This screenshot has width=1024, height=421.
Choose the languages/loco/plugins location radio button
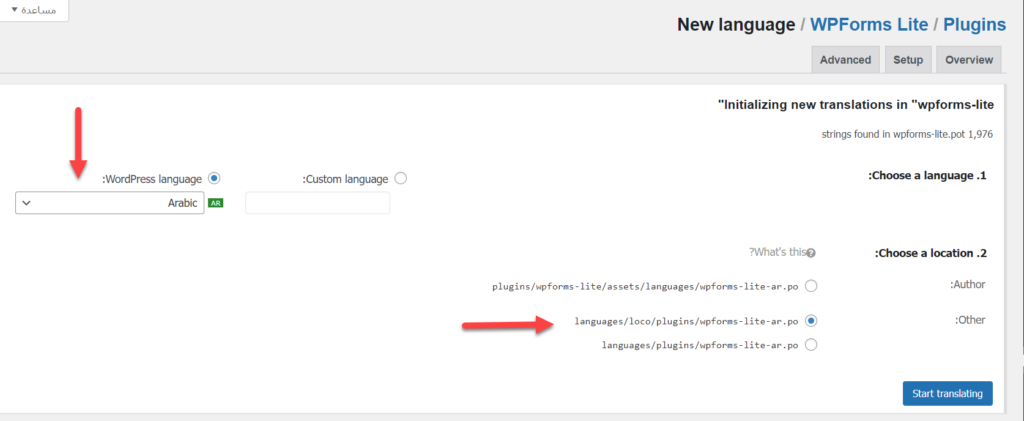click(x=811, y=321)
